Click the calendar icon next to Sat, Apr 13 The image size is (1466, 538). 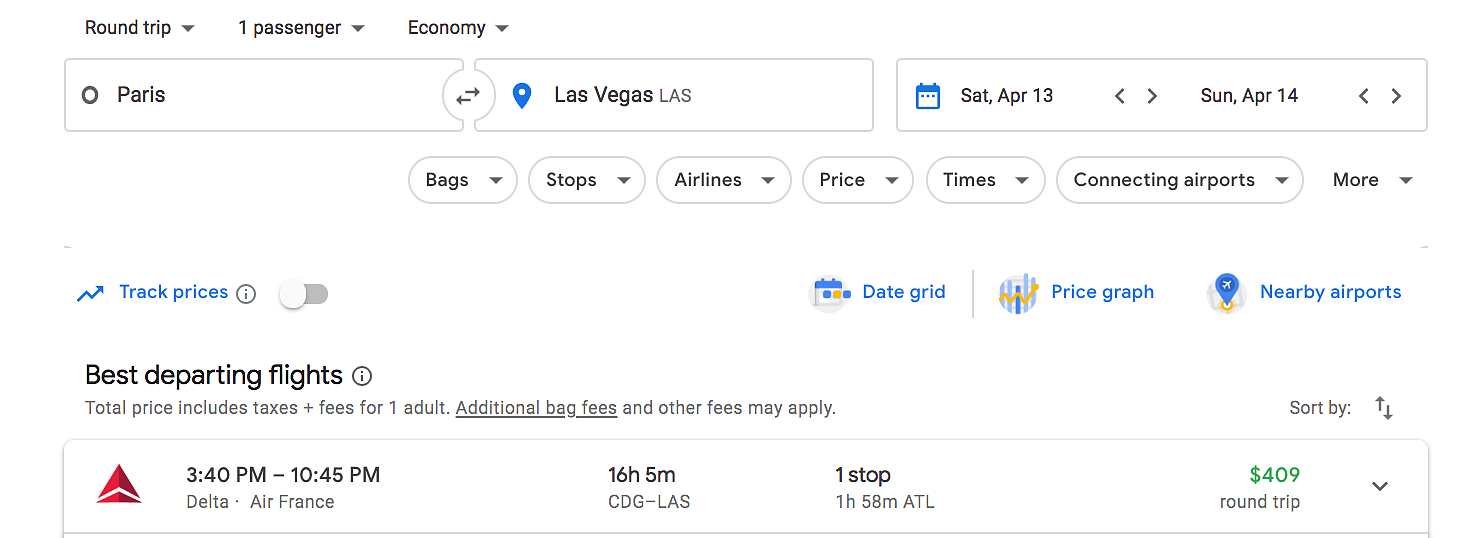(928, 96)
